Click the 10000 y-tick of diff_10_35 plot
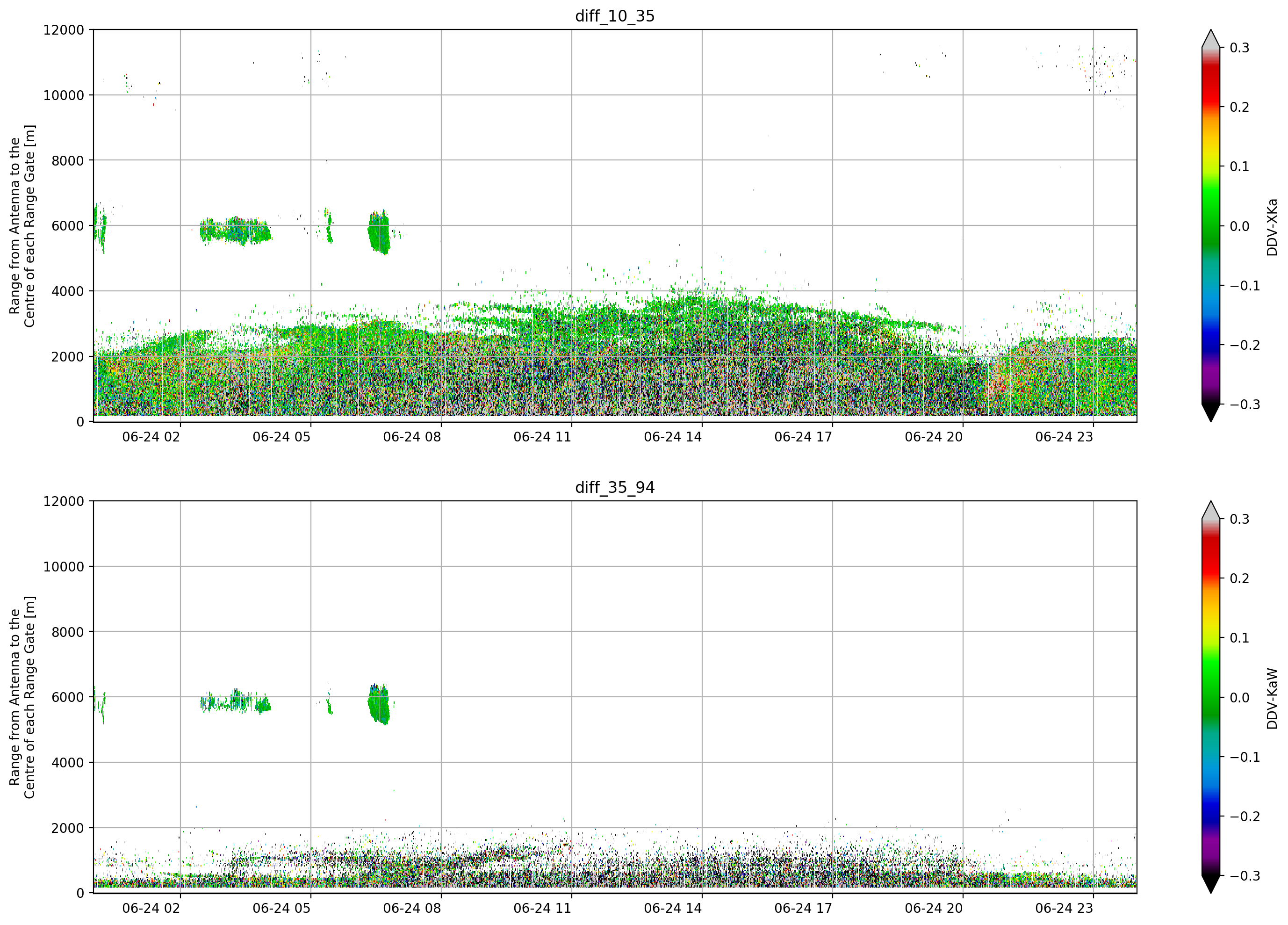Viewport: 1288px width, 925px height. tap(64, 95)
